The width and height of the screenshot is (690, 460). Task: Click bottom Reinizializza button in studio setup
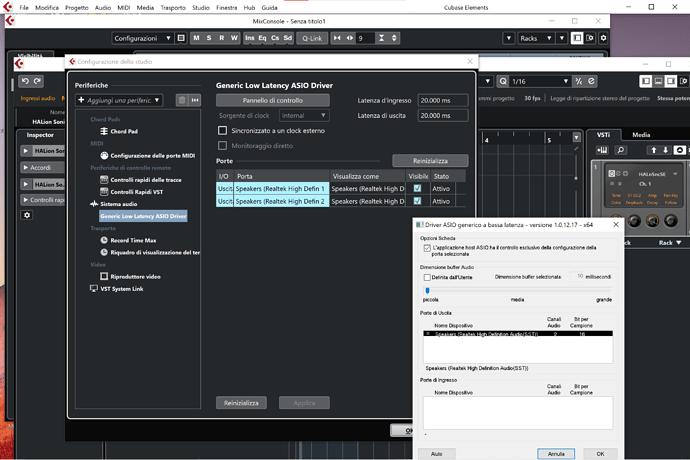tap(241, 403)
